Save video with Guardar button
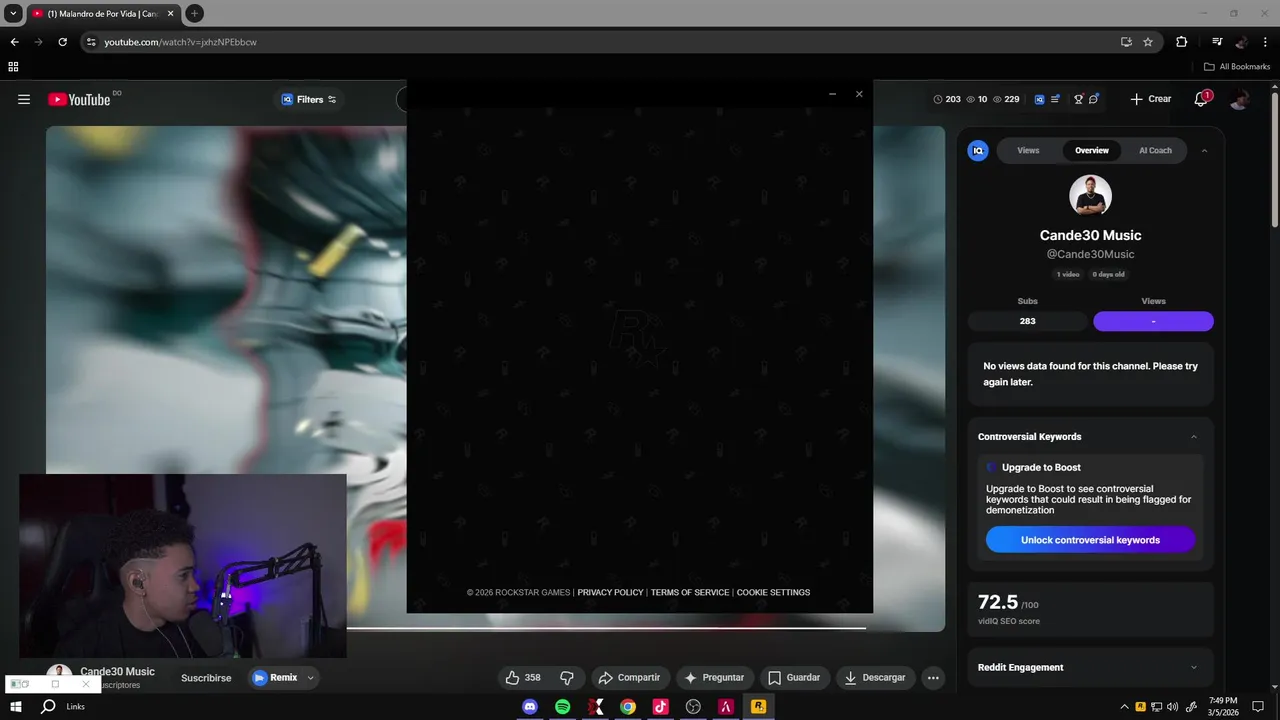This screenshot has height=720, width=1280. click(793, 678)
